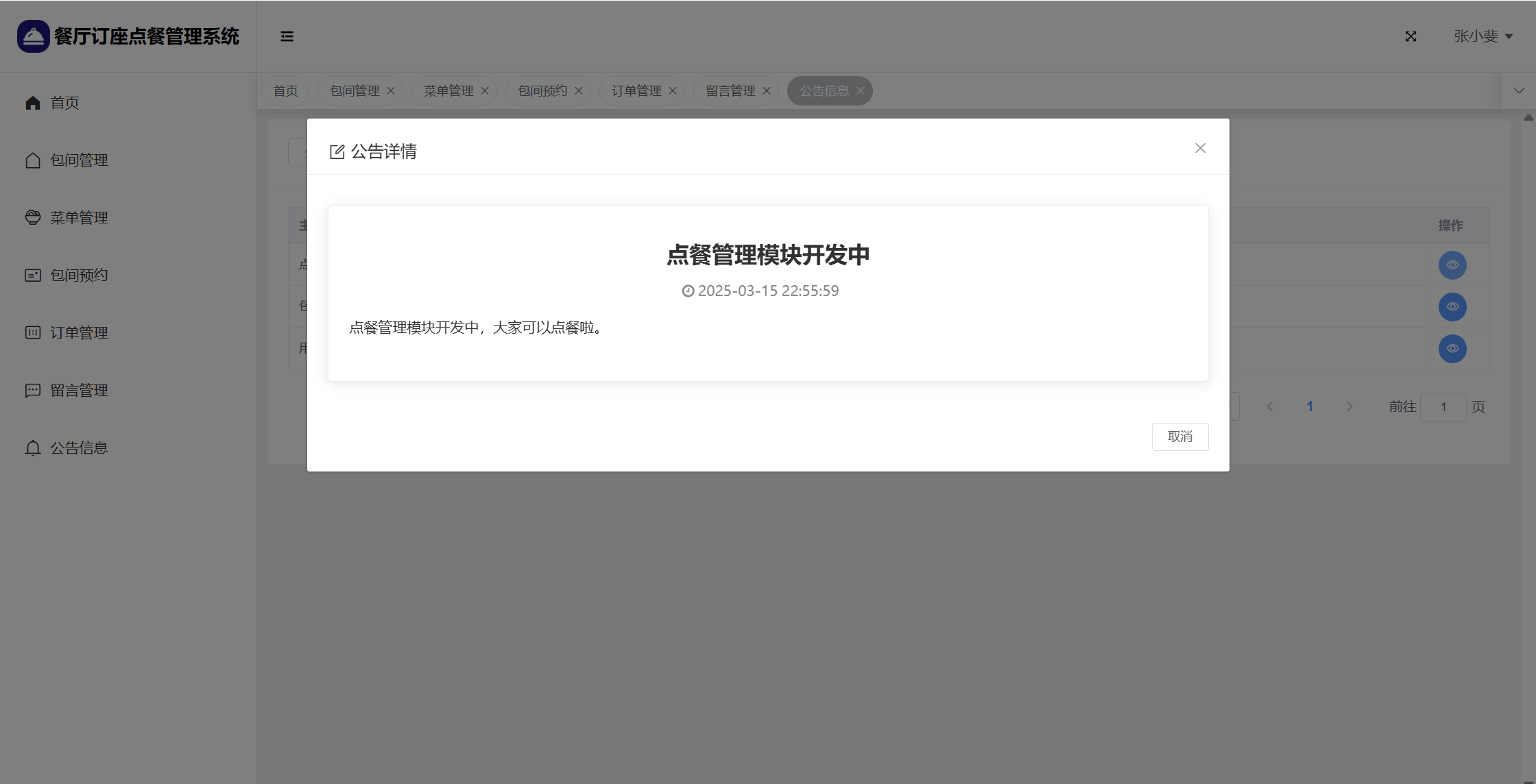Toggle fullscreen mode icon in header
The width and height of the screenshot is (1536, 784).
(1411, 36)
